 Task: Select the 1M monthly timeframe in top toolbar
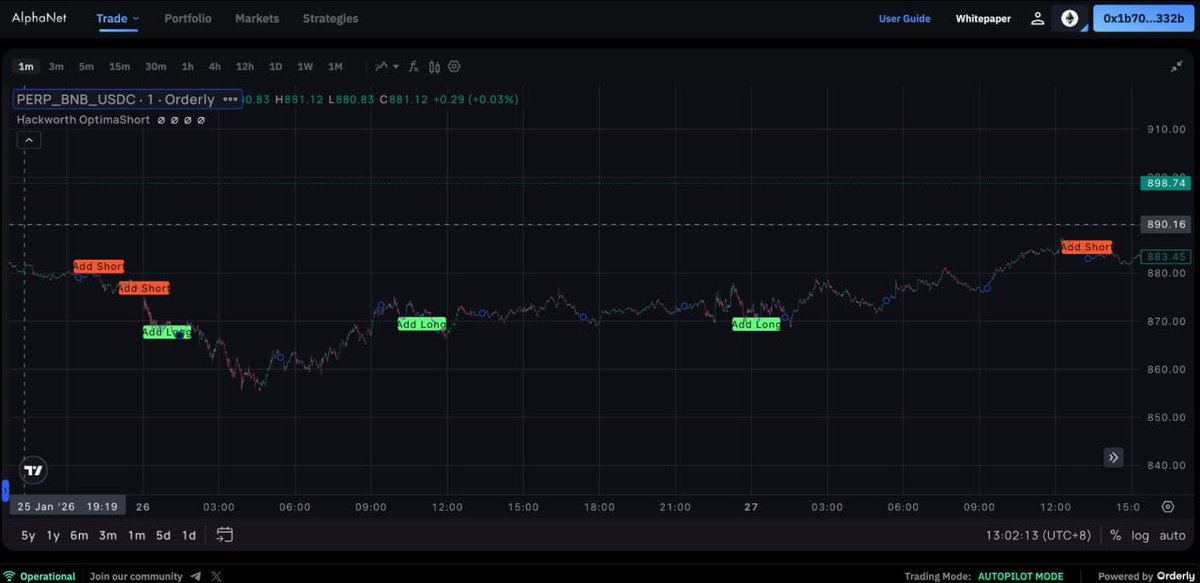pyautogui.click(x=335, y=67)
